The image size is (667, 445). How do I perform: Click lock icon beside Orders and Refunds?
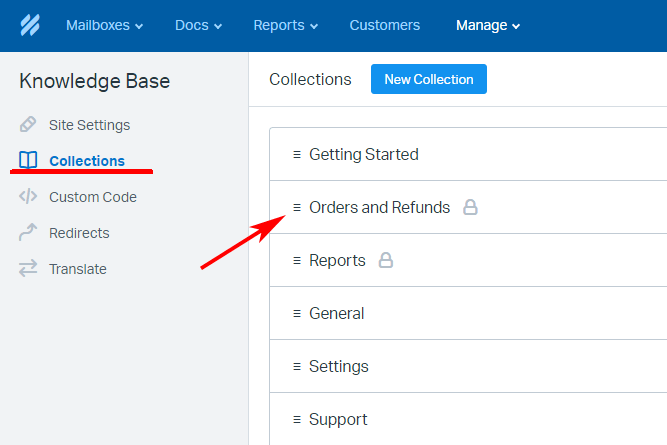pos(470,208)
